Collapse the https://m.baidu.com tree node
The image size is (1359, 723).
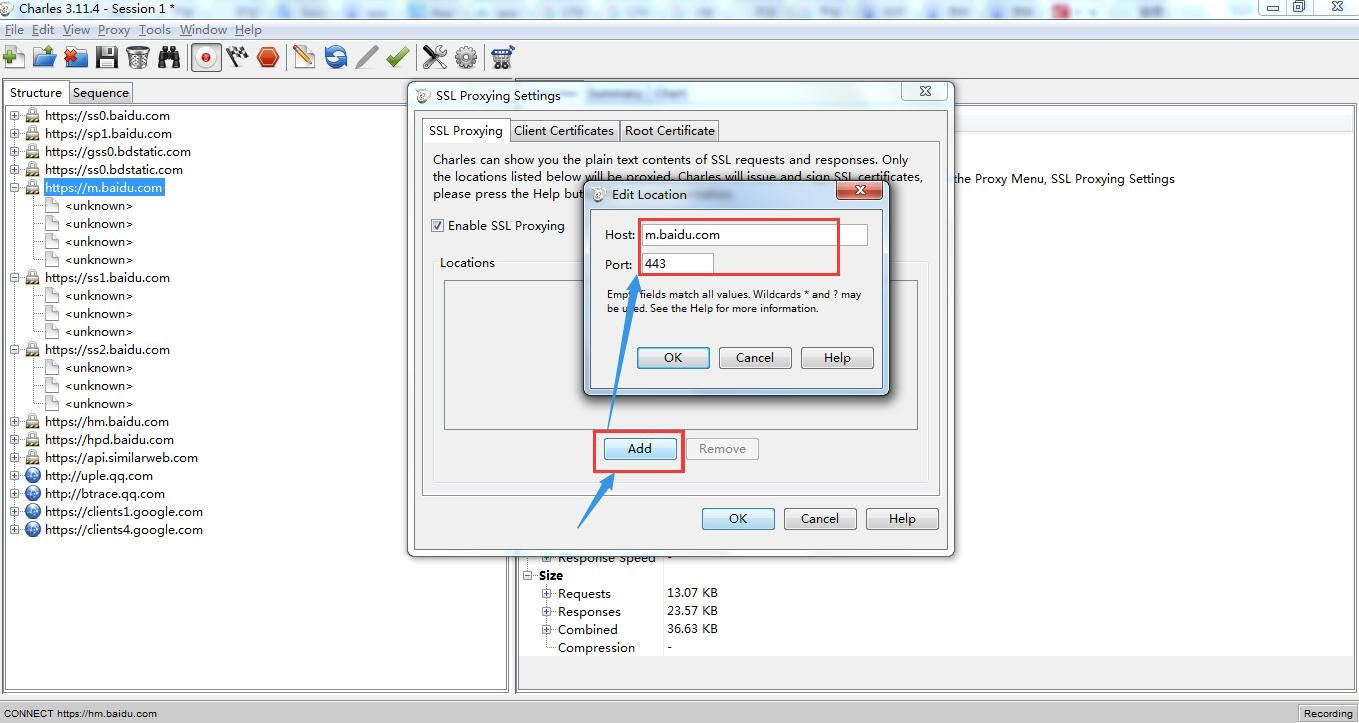(15, 188)
